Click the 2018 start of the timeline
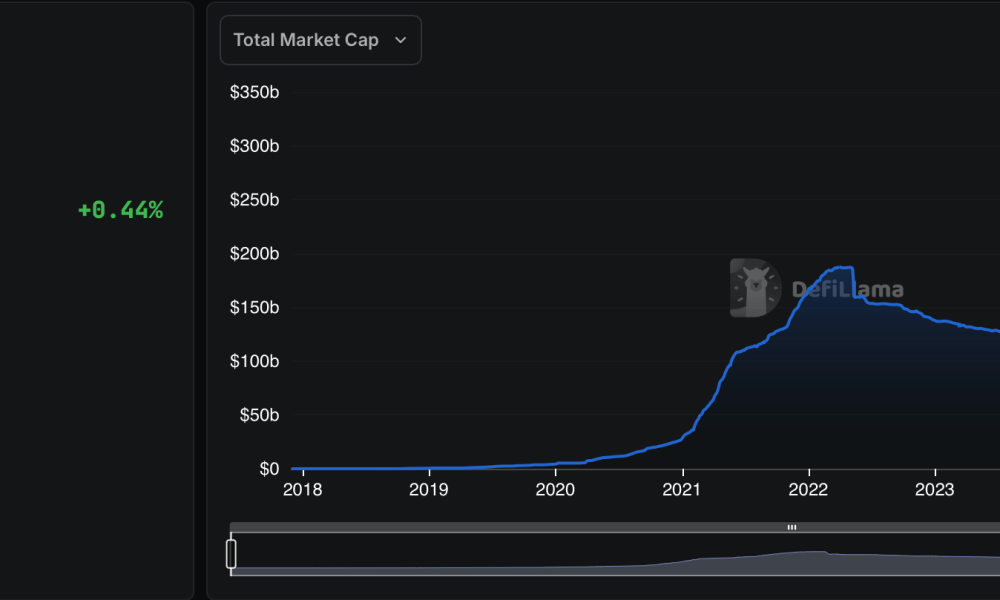 [302, 490]
